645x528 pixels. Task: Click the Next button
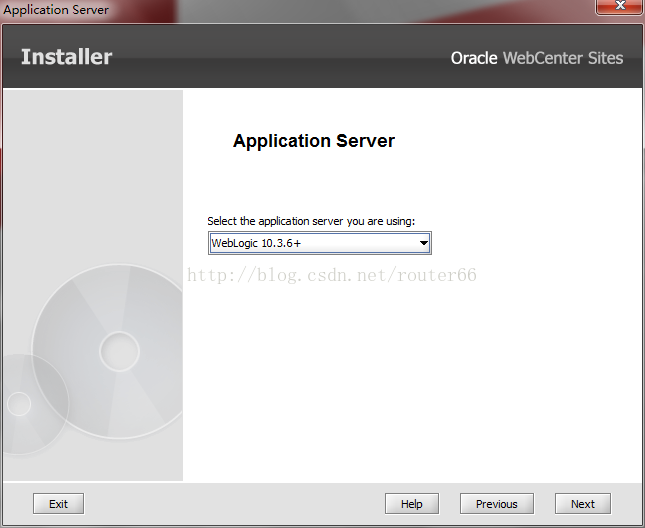[582, 504]
